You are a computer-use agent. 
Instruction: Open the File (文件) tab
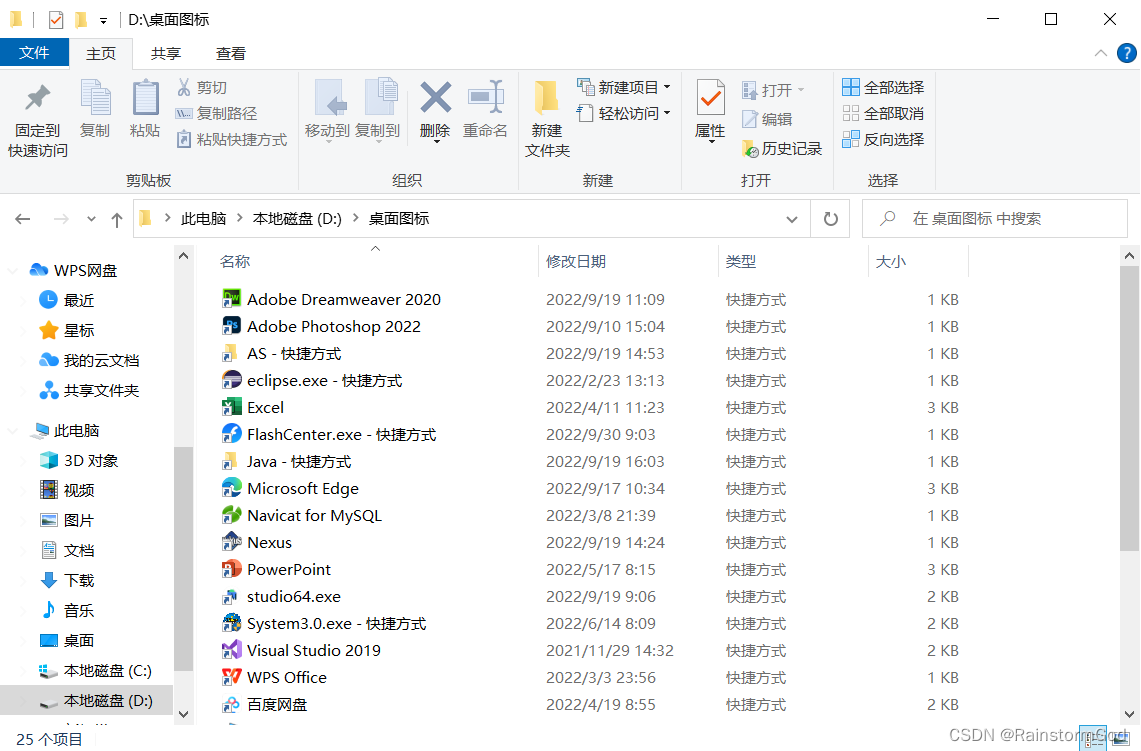34,53
